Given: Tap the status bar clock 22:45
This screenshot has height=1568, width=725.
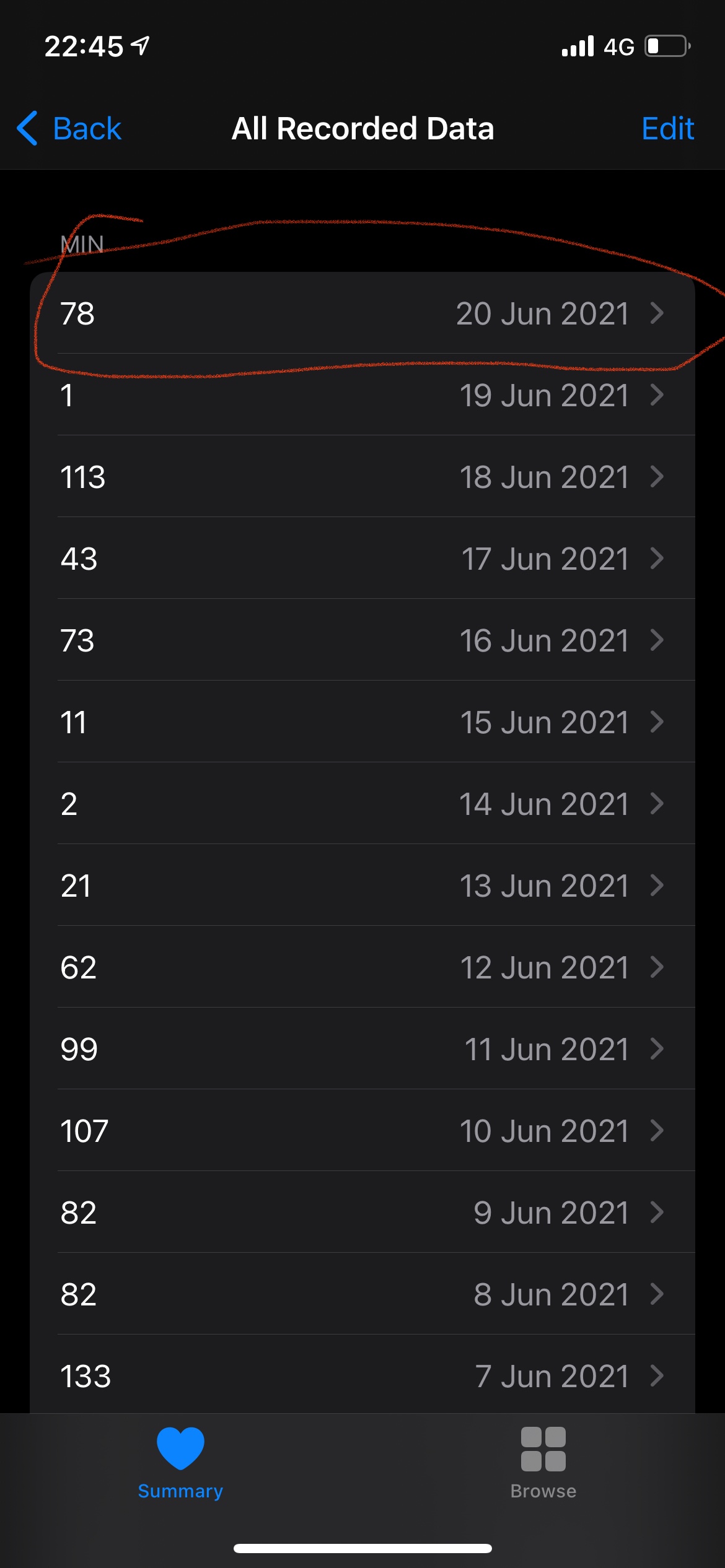Looking at the screenshot, I should click(84, 46).
